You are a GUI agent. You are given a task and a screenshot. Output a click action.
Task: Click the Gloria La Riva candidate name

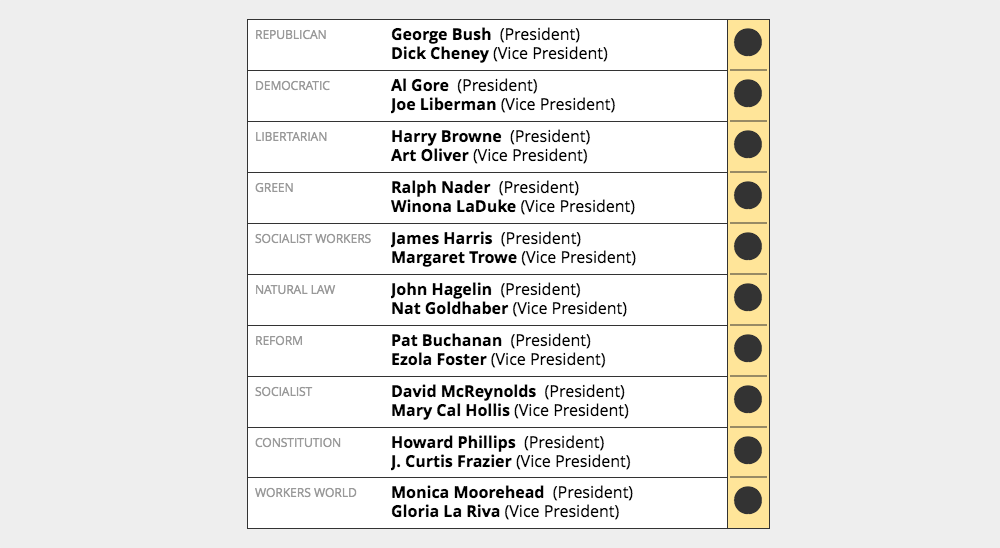[445, 512]
